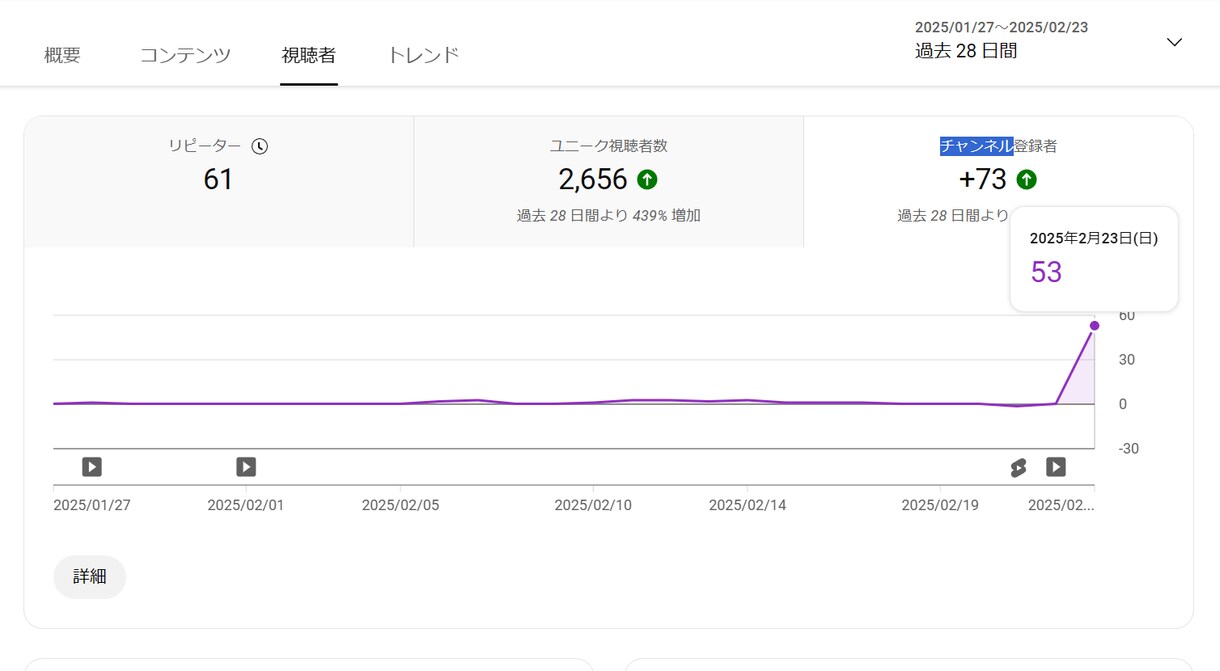The image size is (1220, 671).
Task: Click the 2025/02/05 axis label
Action: pyautogui.click(x=400, y=505)
